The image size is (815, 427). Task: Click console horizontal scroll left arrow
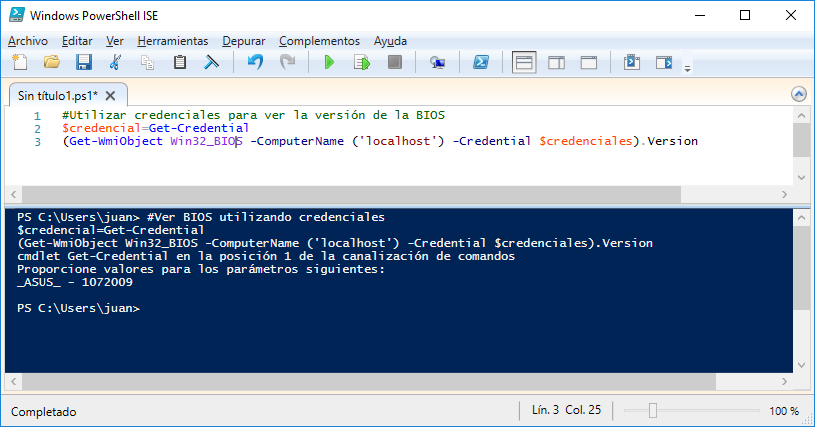14,381
